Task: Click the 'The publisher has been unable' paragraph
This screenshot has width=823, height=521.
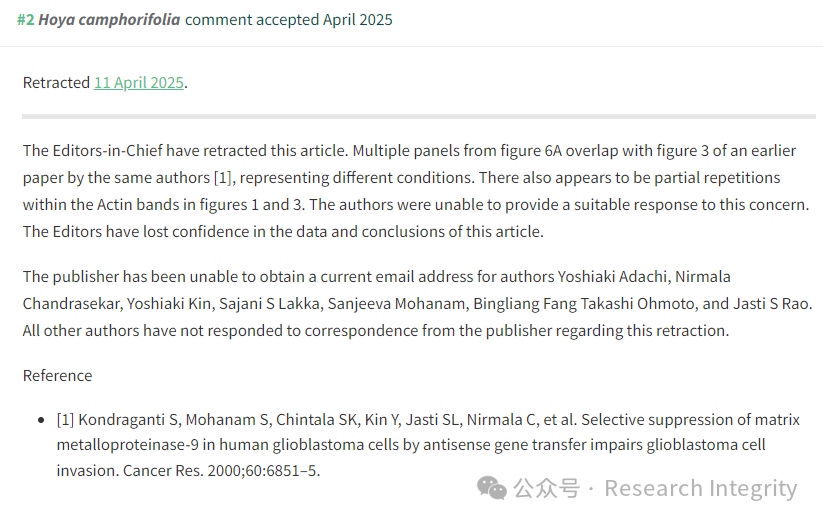Action: tap(417, 304)
